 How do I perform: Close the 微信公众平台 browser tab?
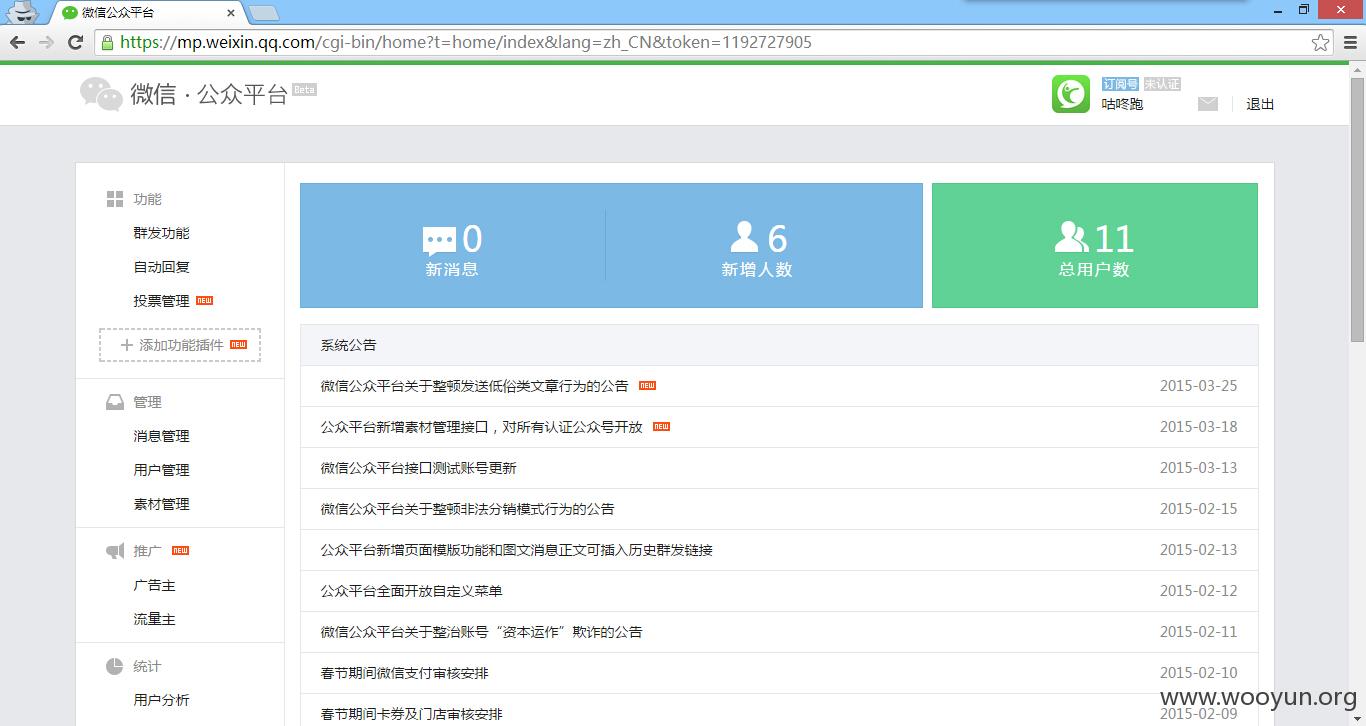click(x=231, y=13)
